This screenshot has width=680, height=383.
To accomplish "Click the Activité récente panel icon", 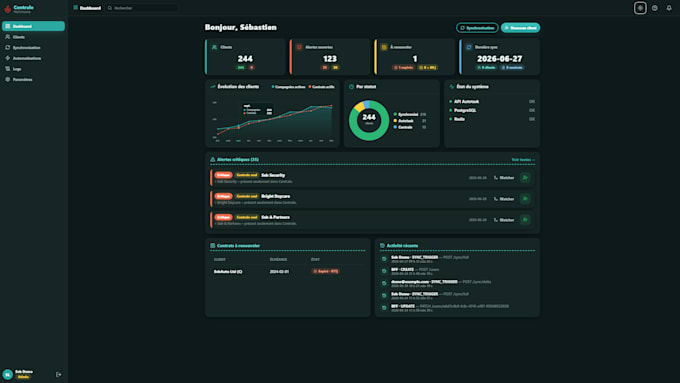I will tap(382, 246).
